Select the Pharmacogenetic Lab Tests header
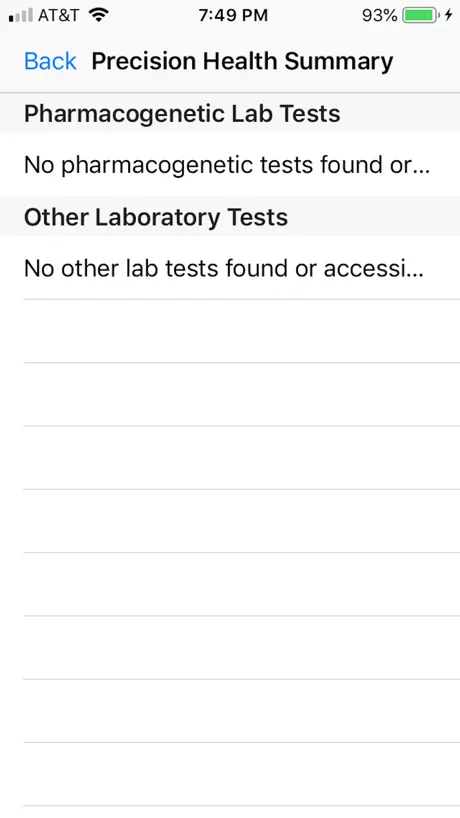 click(230, 113)
